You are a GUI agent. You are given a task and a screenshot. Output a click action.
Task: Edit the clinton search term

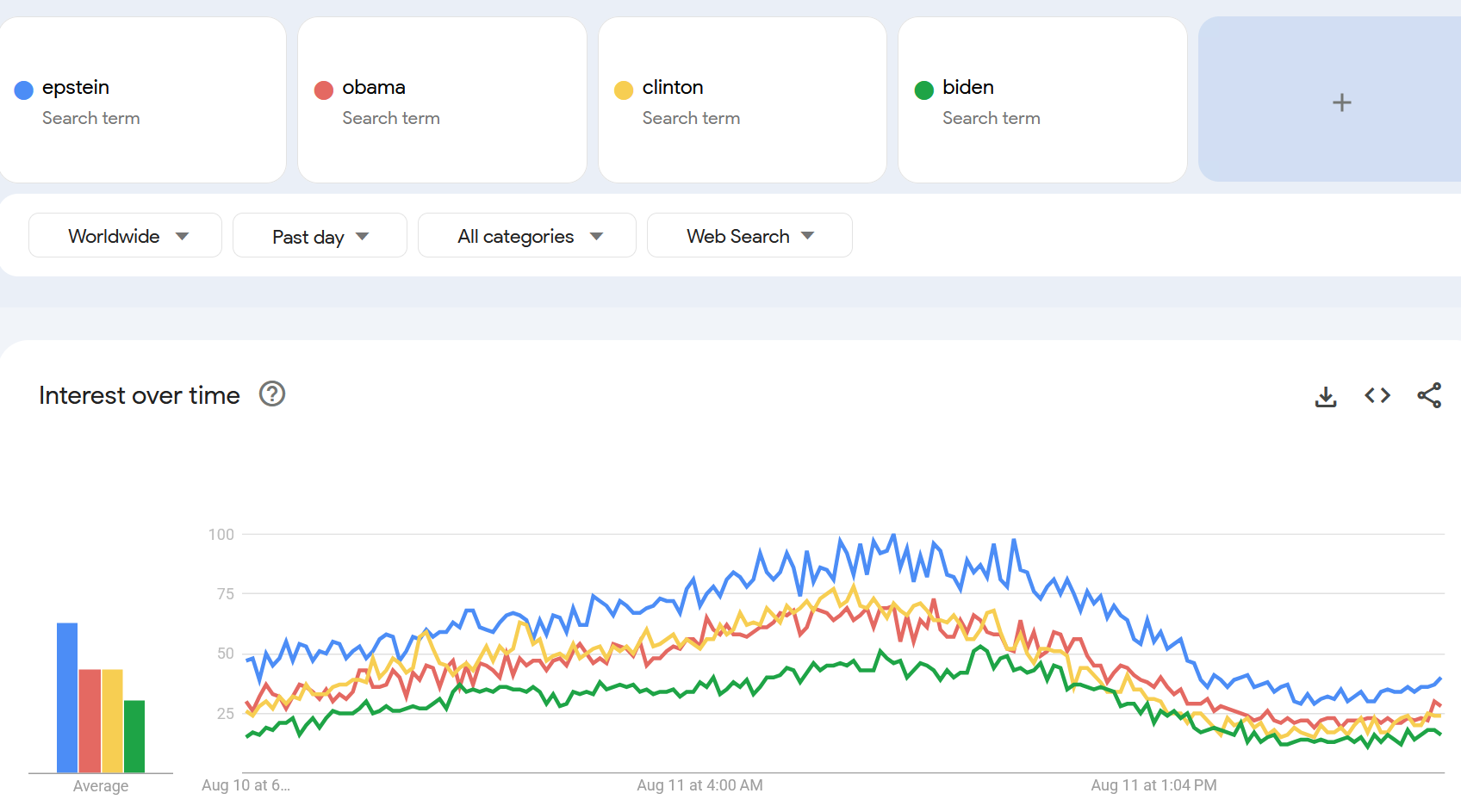(x=673, y=87)
